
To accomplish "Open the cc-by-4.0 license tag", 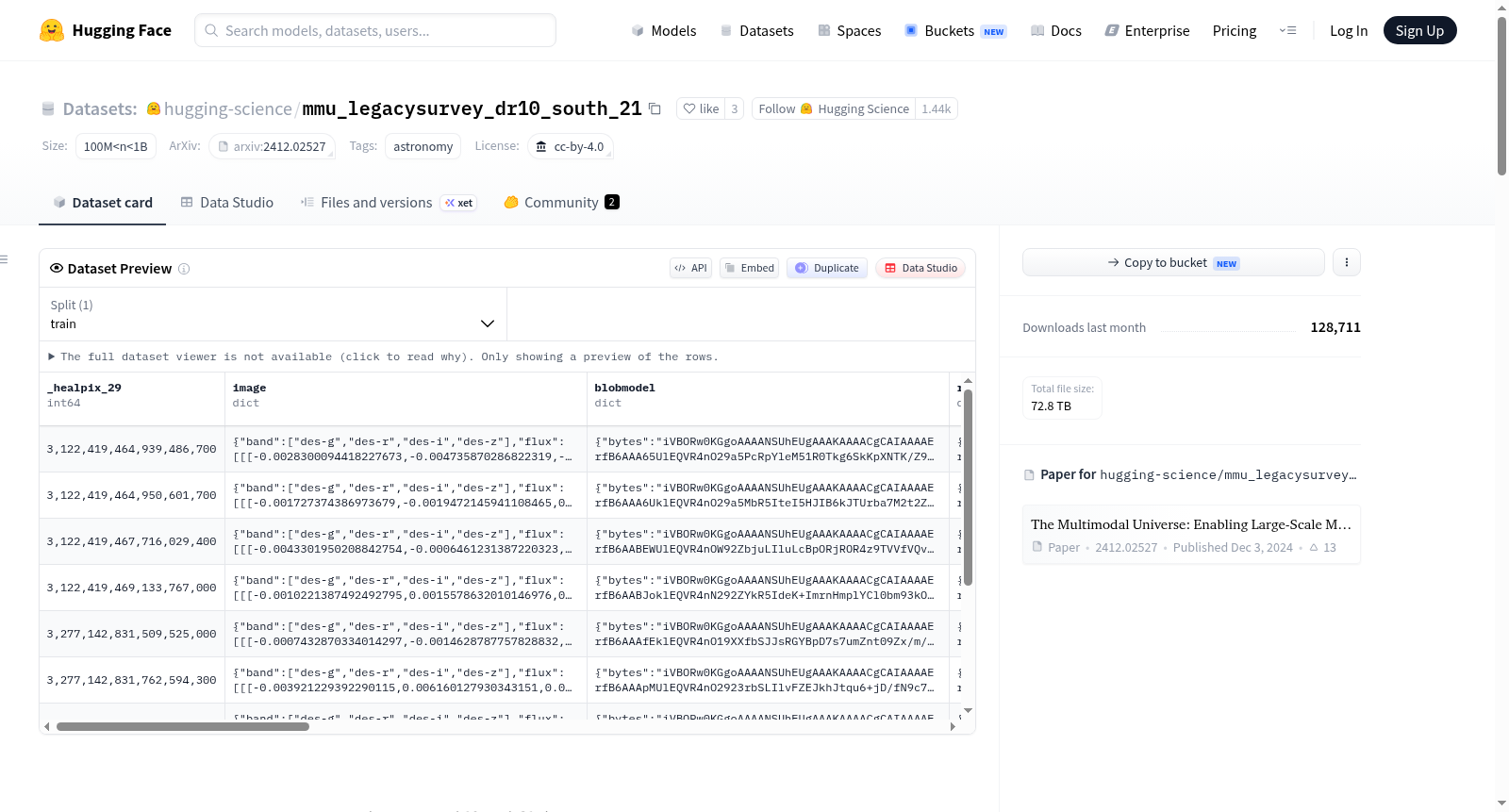I will point(571,146).
